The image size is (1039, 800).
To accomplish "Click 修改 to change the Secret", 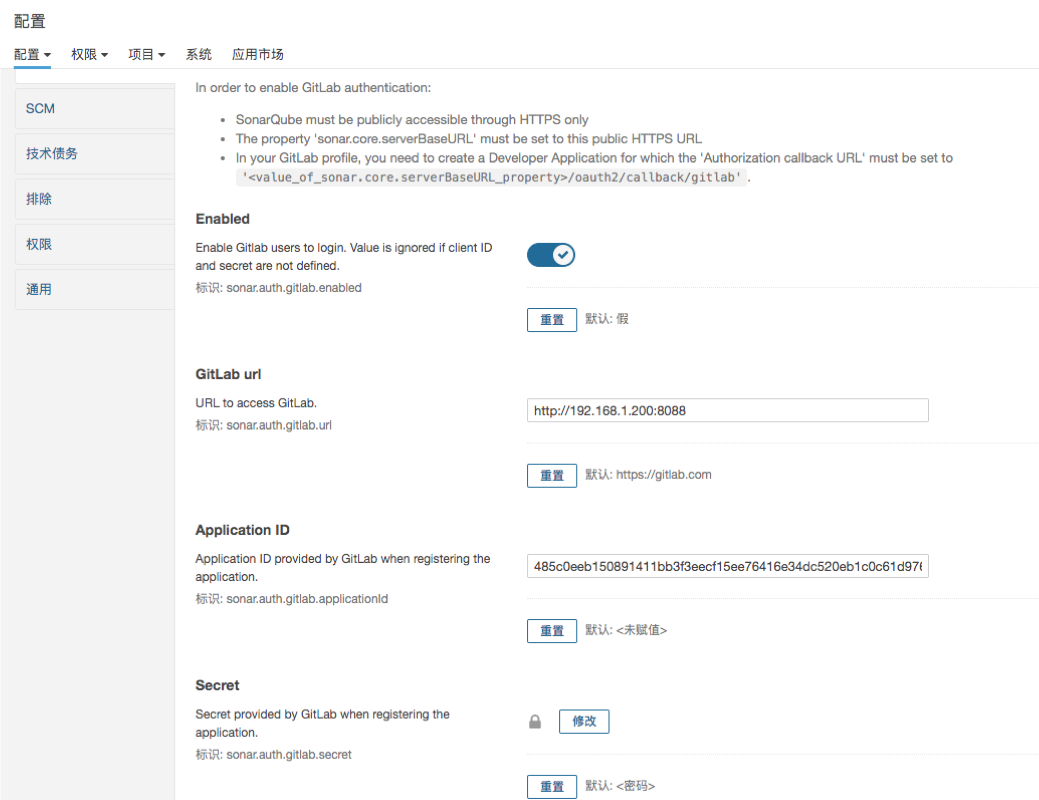I will 584,721.
